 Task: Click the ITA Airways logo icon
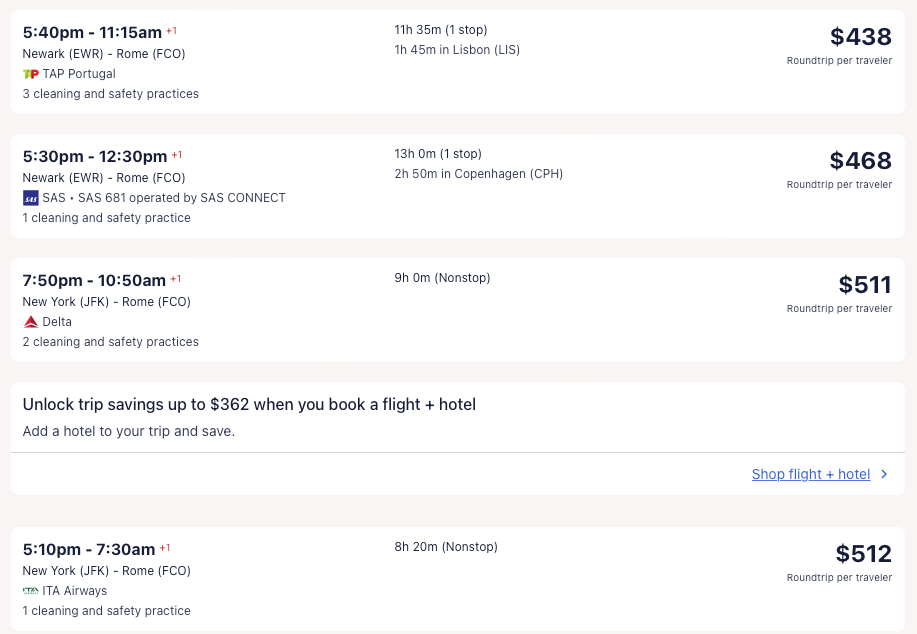[30, 591]
